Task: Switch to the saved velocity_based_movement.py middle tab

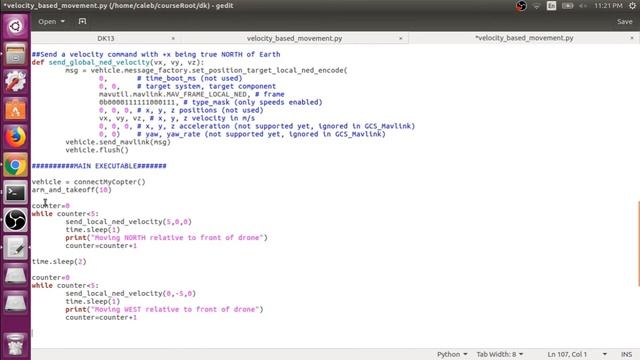Action: point(294,38)
